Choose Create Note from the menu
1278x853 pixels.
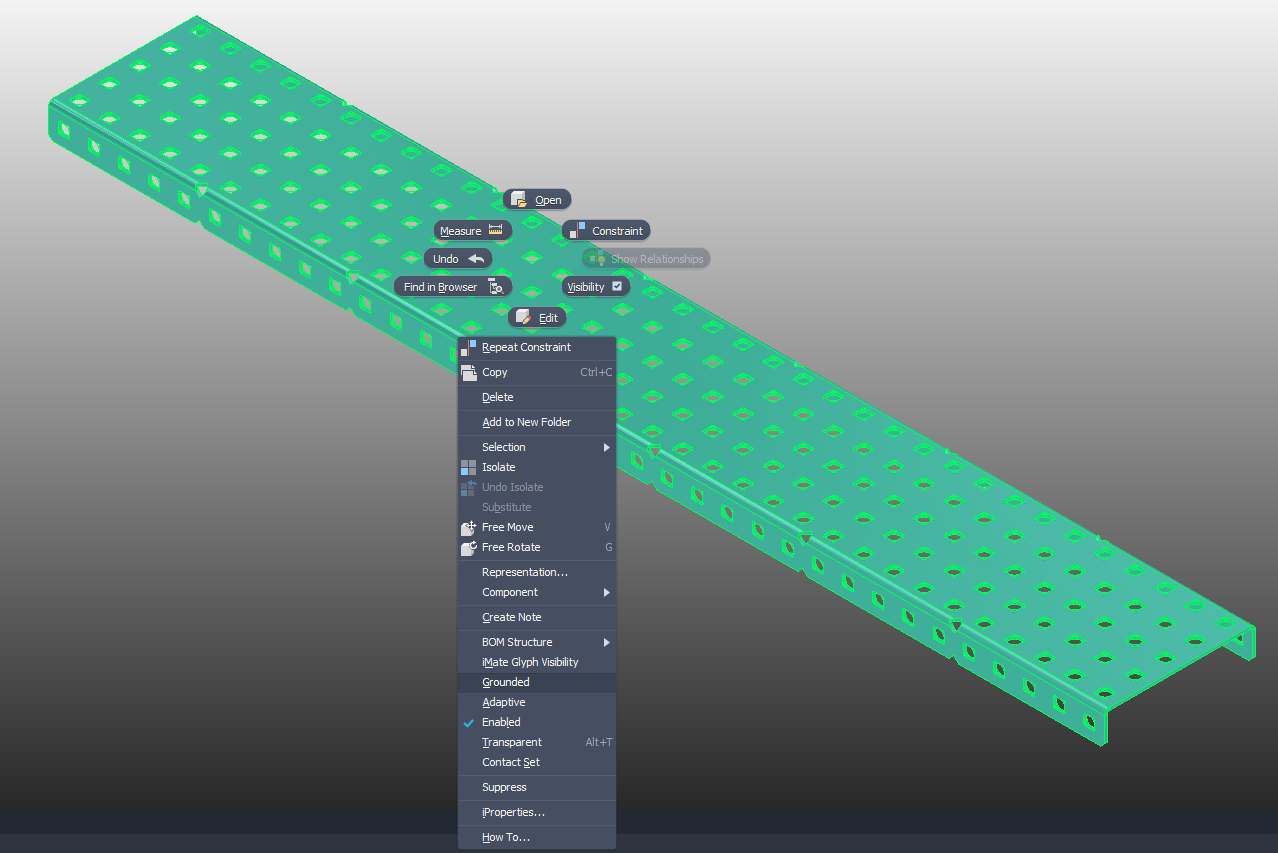537,617
